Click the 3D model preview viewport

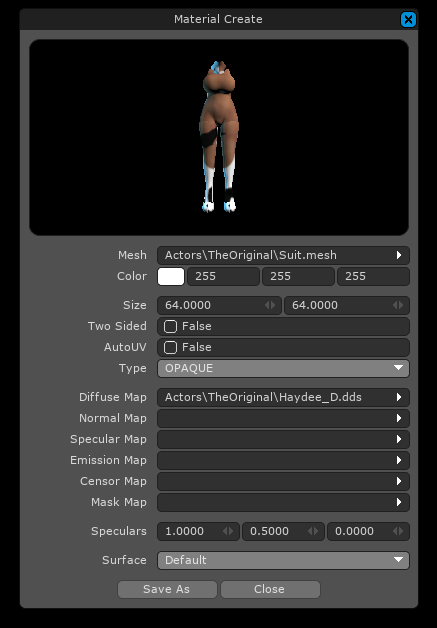219,137
